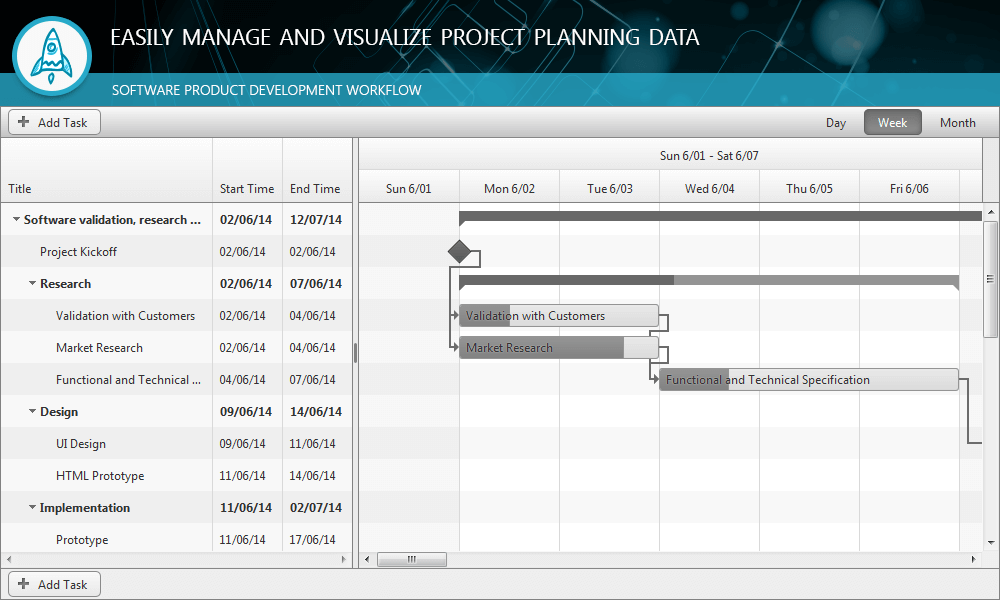The height and width of the screenshot is (600, 1000).
Task: Collapse the Software validation, research summary row
Action: point(16,219)
